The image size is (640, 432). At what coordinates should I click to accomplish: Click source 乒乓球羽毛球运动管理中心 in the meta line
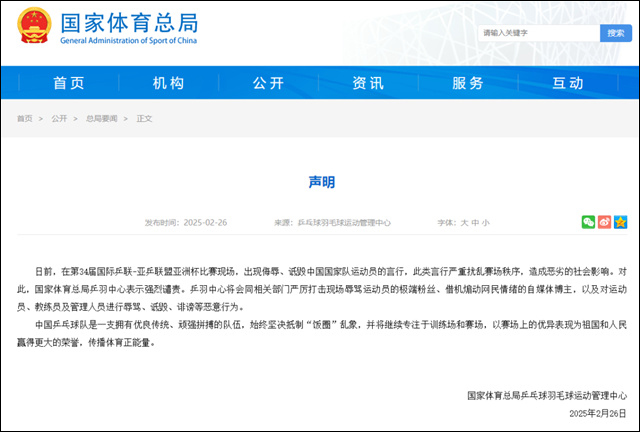(x=344, y=223)
